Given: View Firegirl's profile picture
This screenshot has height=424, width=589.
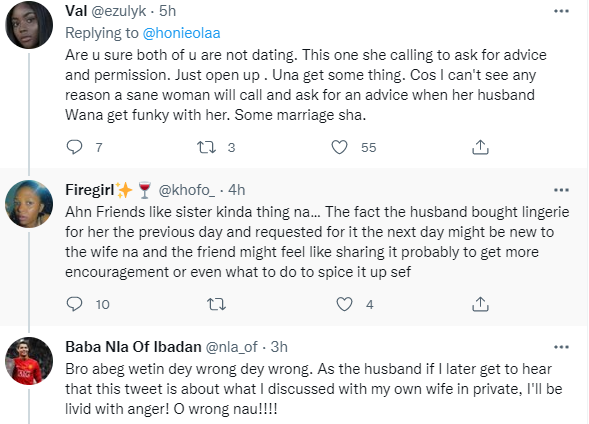Looking at the screenshot, I should pyautogui.click(x=29, y=204).
